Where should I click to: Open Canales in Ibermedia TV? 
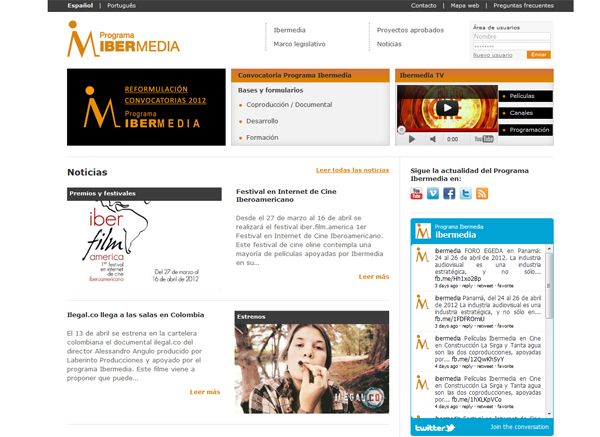point(526,113)
